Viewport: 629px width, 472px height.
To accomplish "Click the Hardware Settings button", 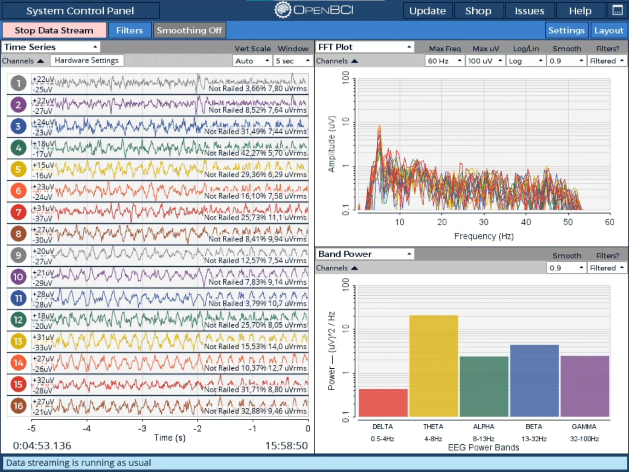I will pos(88,61).
